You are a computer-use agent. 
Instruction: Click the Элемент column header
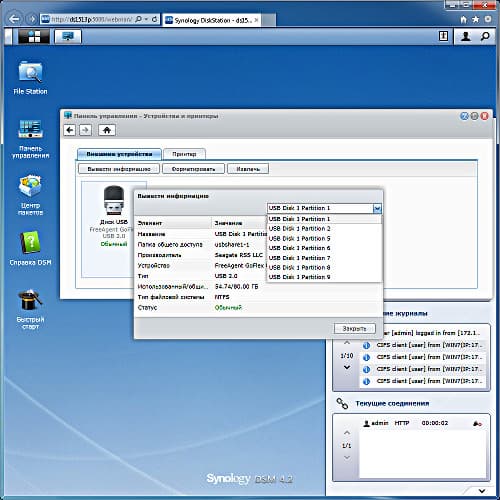coord(173,223)
